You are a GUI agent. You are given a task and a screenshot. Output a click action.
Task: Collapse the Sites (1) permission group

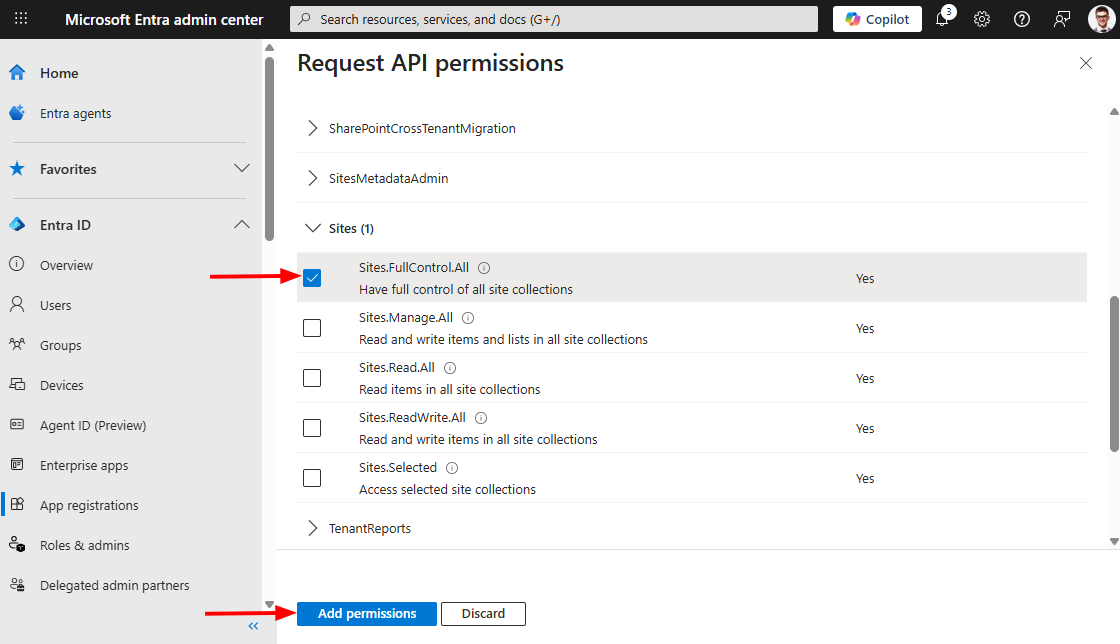pos(314,228)
